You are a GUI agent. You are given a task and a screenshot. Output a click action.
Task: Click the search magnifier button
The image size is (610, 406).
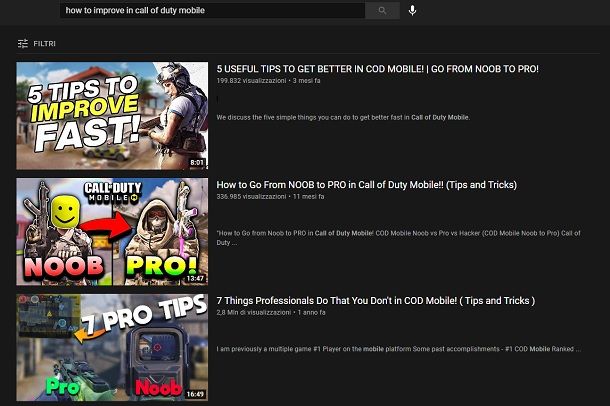(382, 10)
